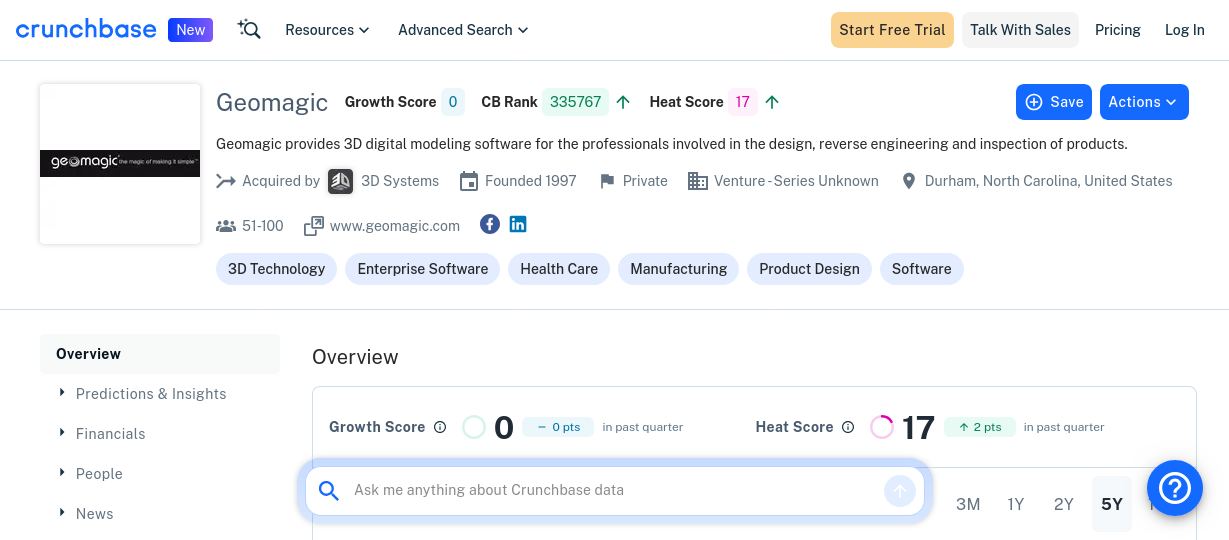Open Durham, North Carolina location link
This screenshot has height=540, width=1229.
point(1048,181)
